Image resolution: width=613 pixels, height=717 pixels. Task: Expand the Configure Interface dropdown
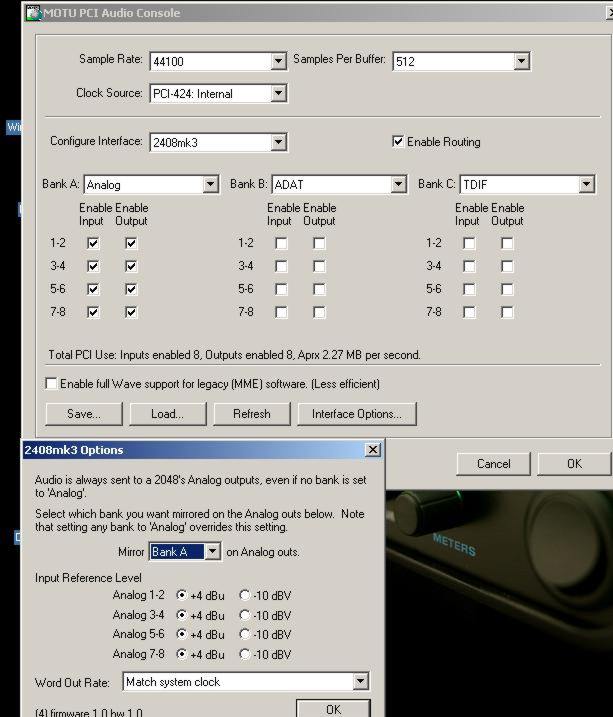click(278, 143)
